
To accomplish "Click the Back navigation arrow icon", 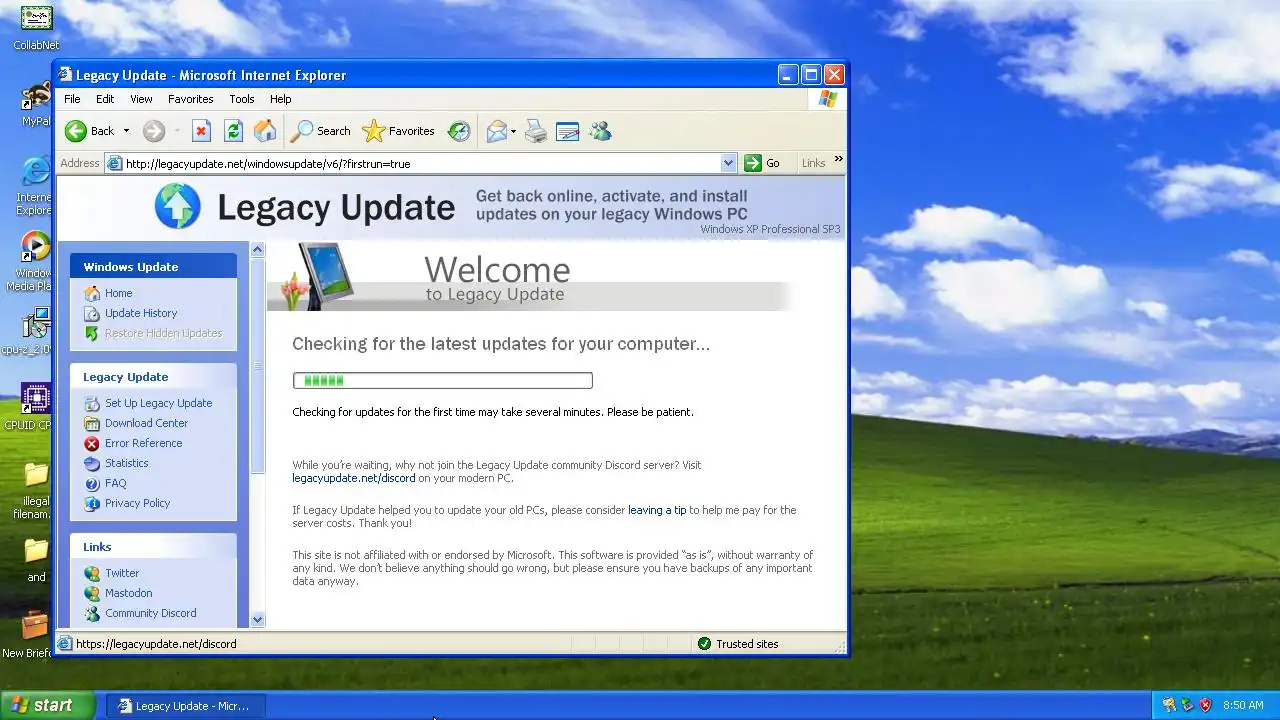I will 76,131.
